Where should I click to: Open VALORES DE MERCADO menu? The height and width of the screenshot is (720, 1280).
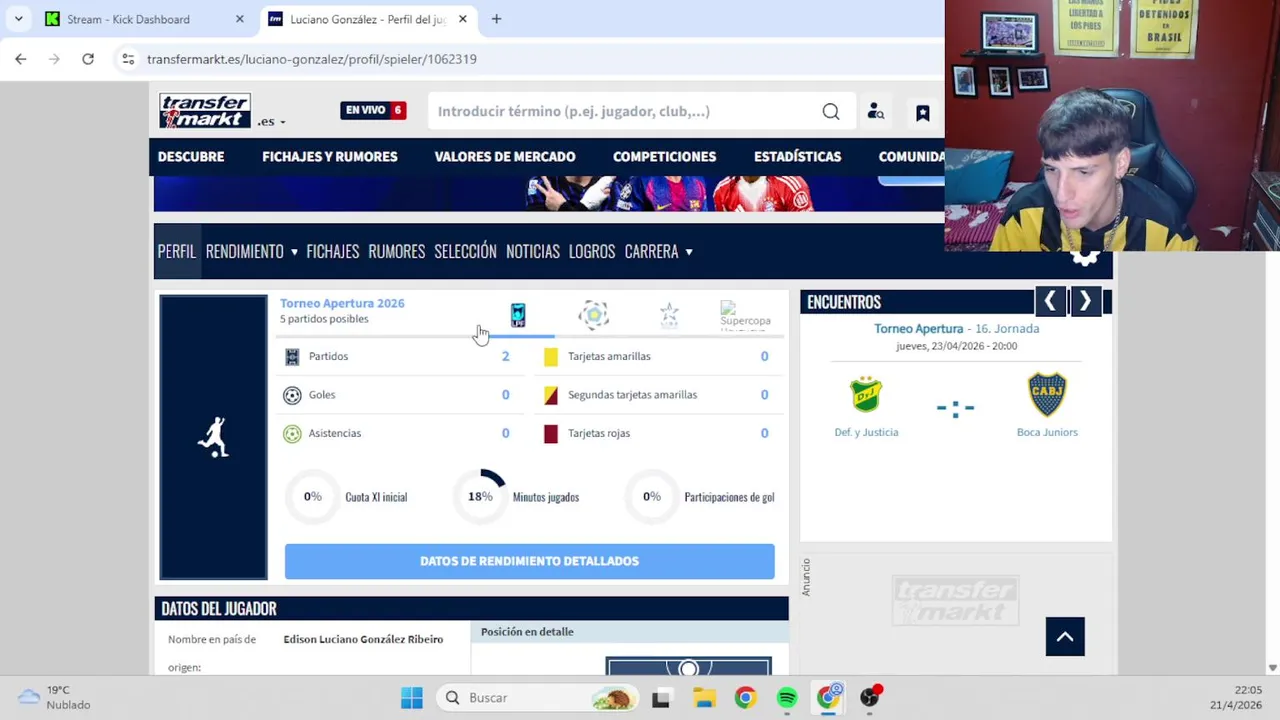click(x=505, y=156)
